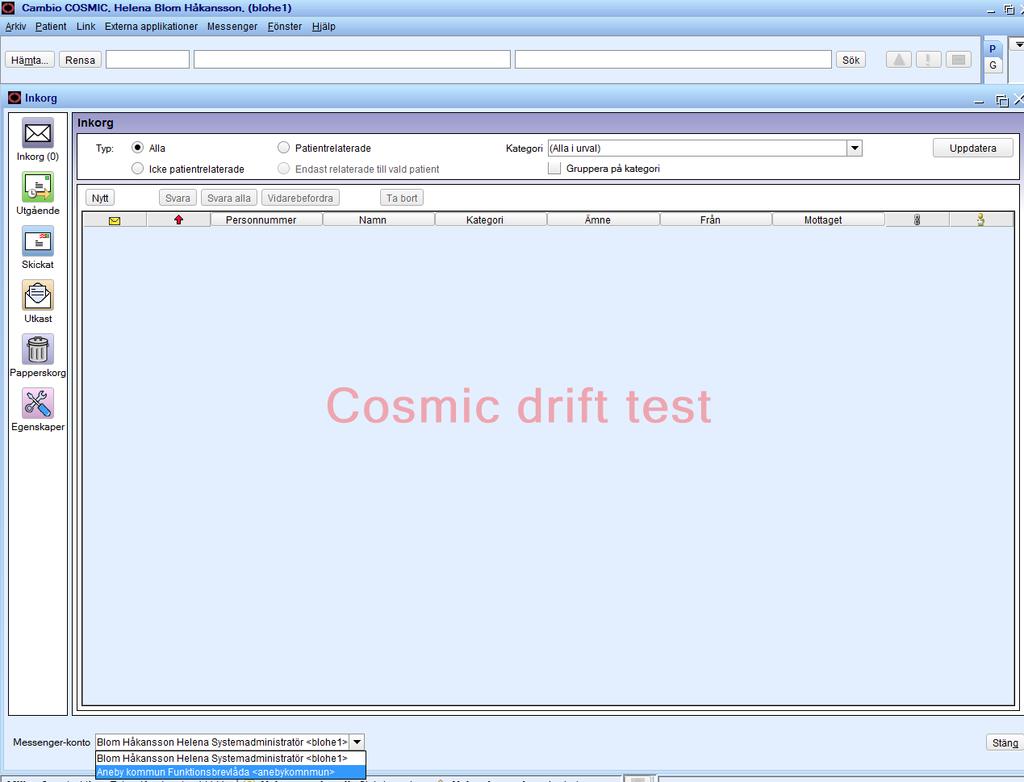Image resolution: width=1024 pixels, height=782 pixels.
Task: Click the Svara button
Action: pos(178,198)
